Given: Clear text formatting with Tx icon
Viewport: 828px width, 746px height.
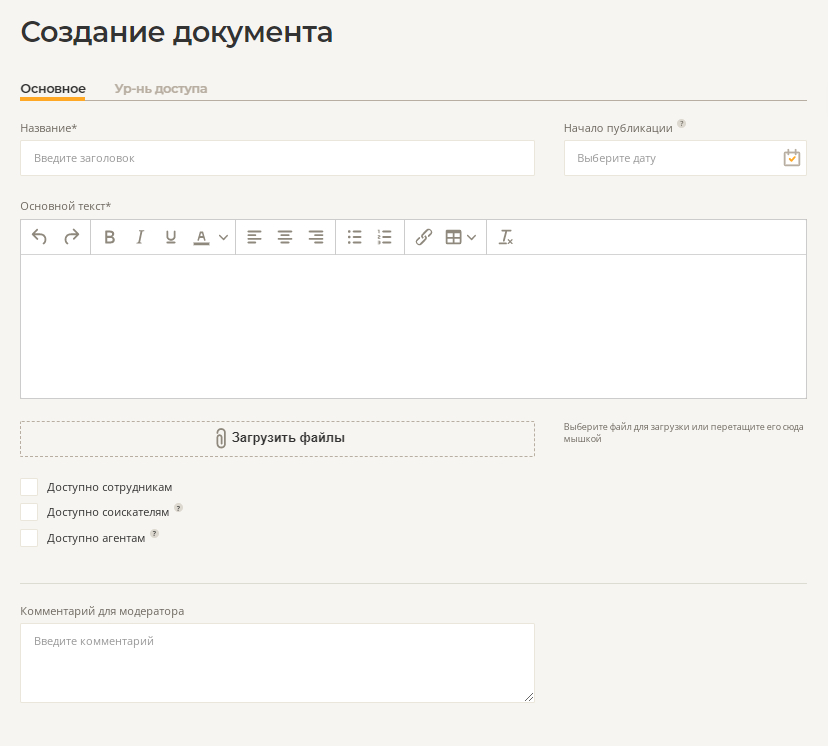Looking at the screenshot, I should pyautogui.click(x=506, y=237).
